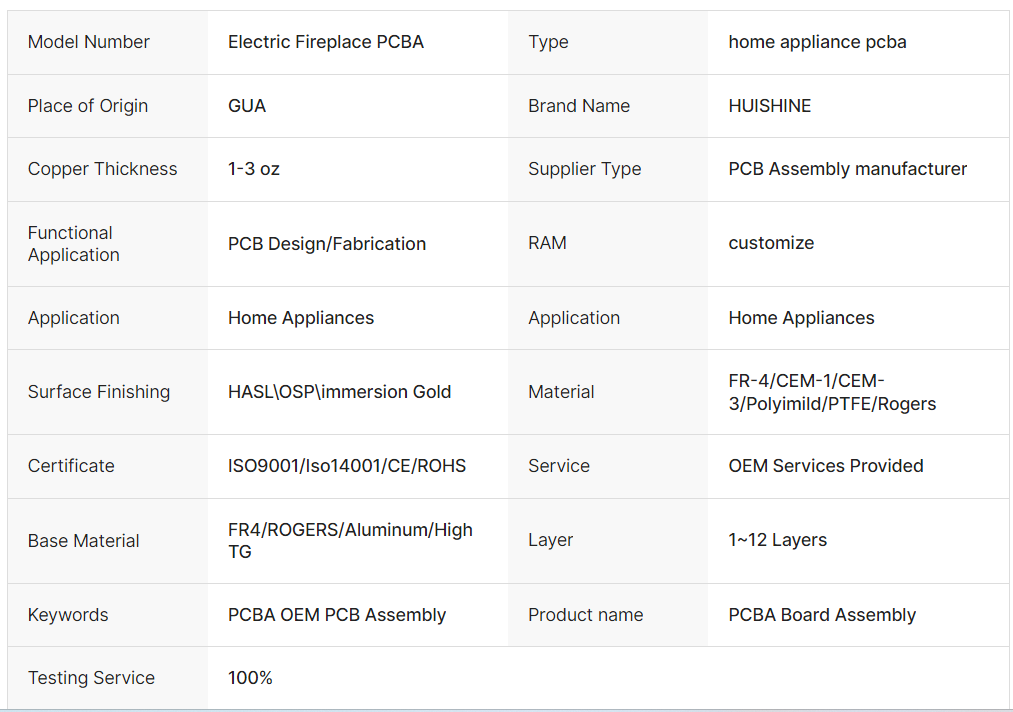Viewport: 1013px width, 712px height.
Task: Select the 1-3 oz copper thickness value
Action: [x=254, y=169]
